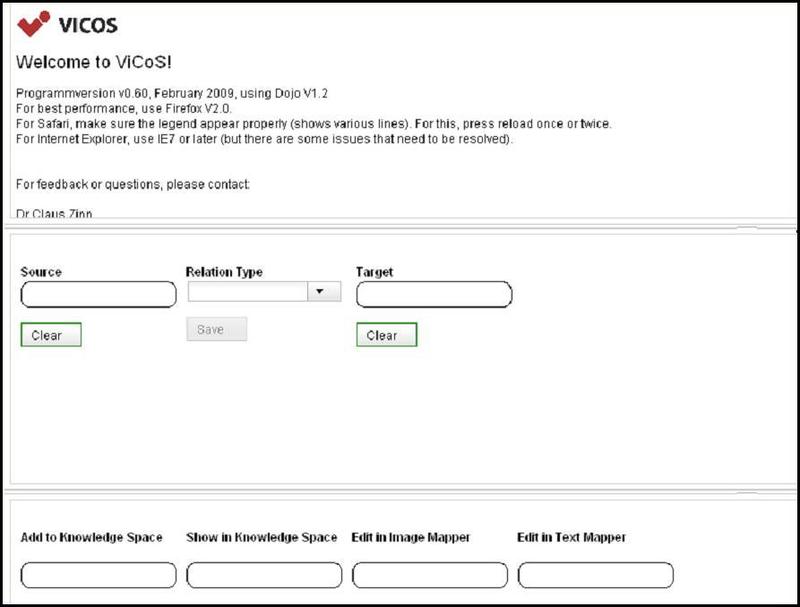This screenshot has width=800, height=607.
Task: Click the Relation Type combo box field
Action: click(x=264, y=291)
